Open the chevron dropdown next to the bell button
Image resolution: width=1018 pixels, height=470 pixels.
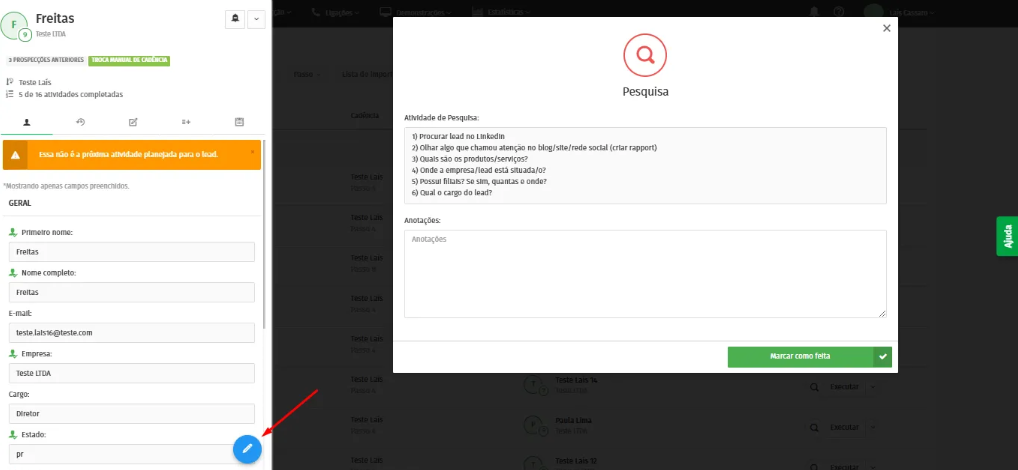(x=256, y=19)
